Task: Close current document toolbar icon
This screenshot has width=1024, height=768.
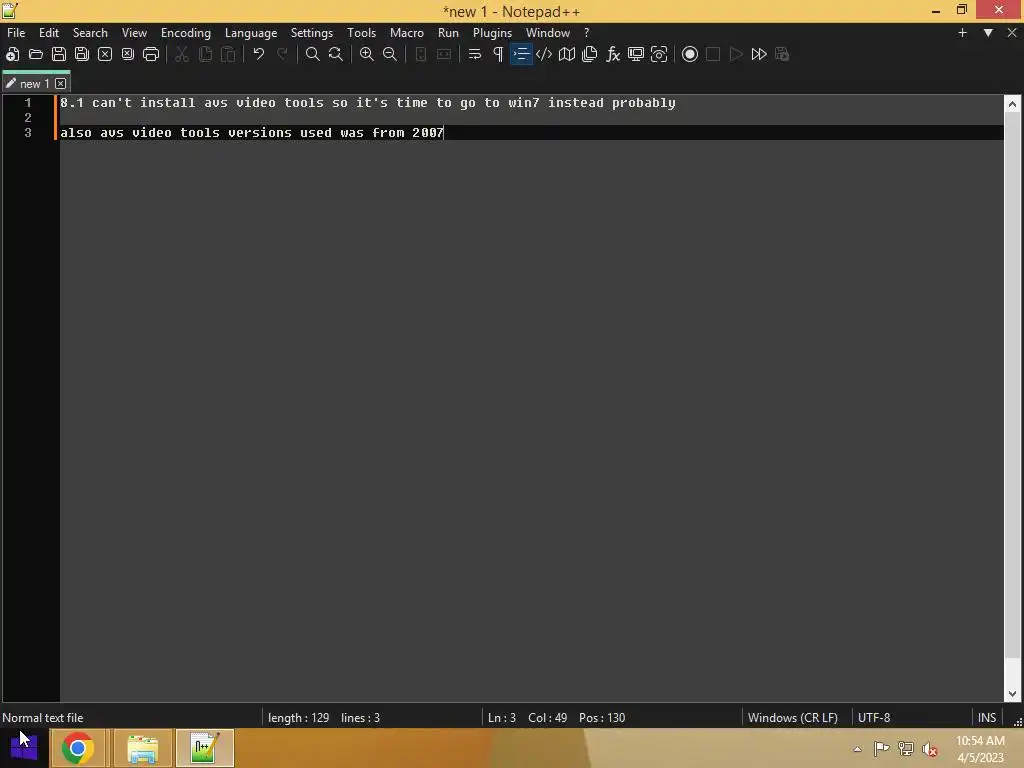Action: [x=104, y=54]
